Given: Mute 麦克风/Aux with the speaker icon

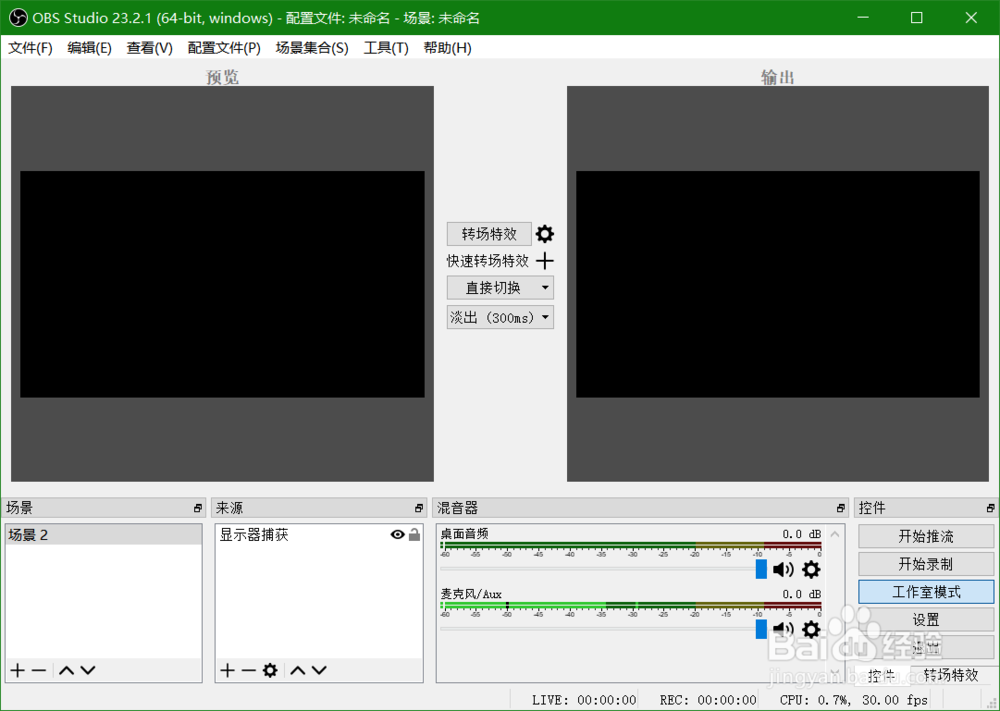Looking at the screenshot, I should point(783,629).
